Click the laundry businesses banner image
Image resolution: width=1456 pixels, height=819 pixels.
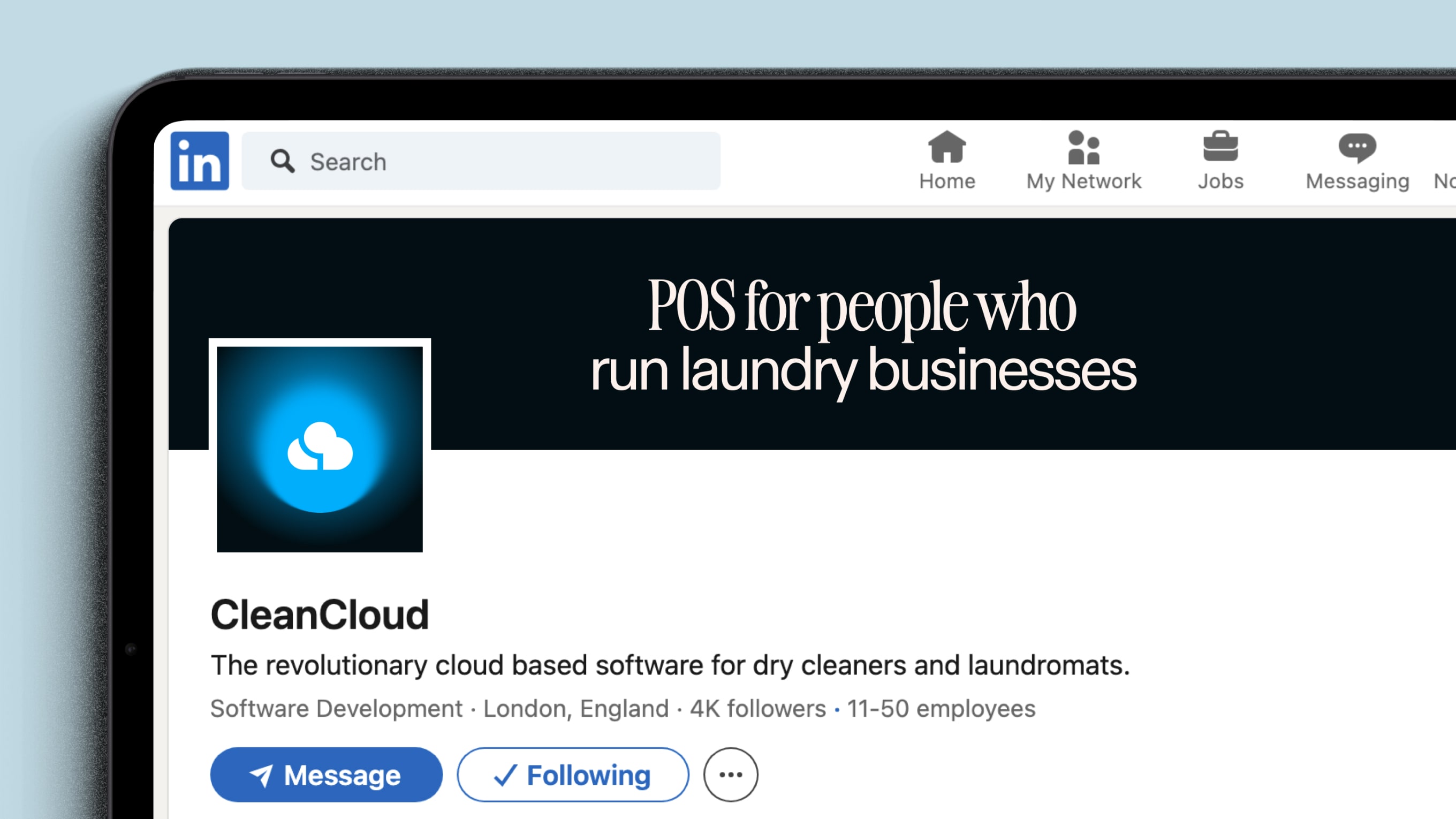pos(862,336)
